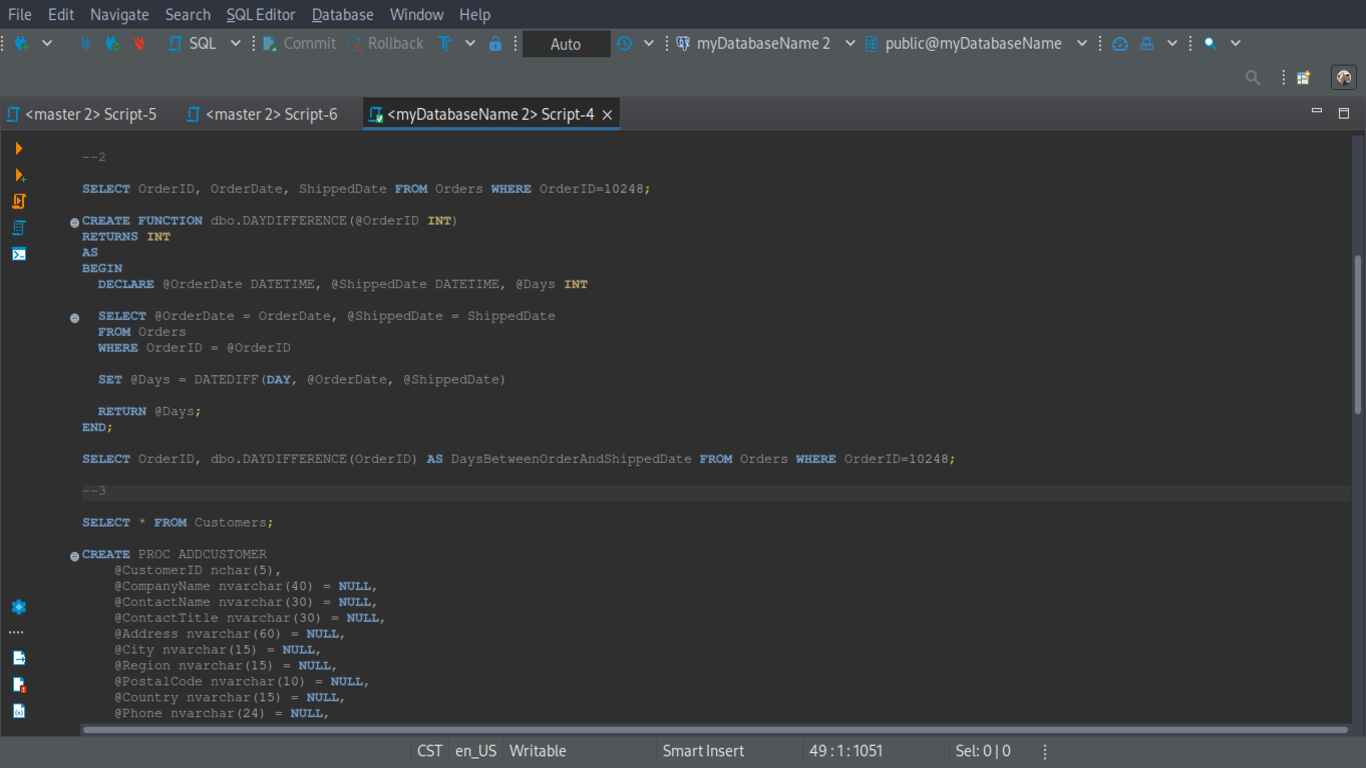The height and width of the screenshot is (768, 1366).
Task: Click the lock icon in toolbar
Action: pos(495,44)
